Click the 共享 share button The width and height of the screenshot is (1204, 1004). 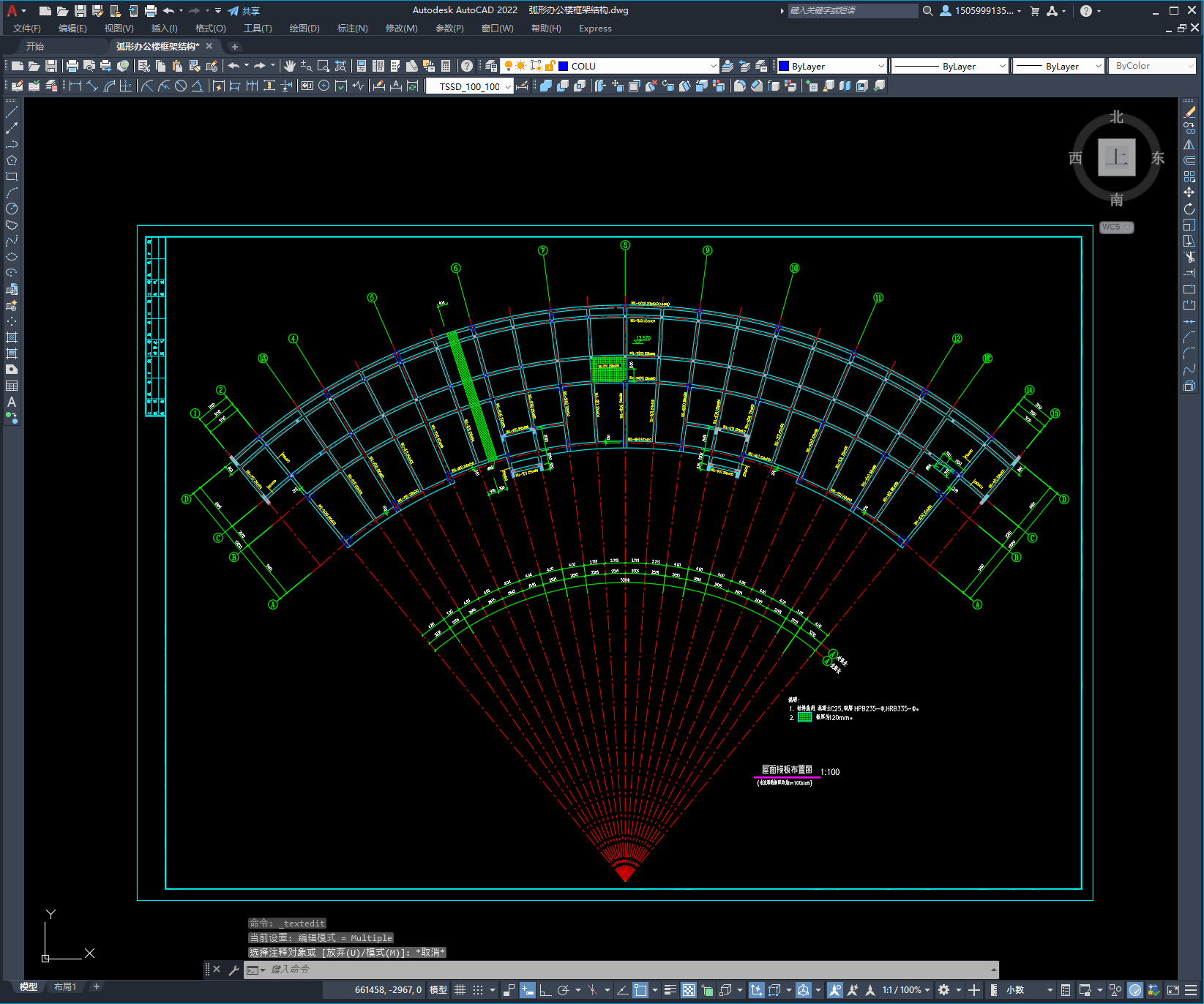(x=244, y=11)
